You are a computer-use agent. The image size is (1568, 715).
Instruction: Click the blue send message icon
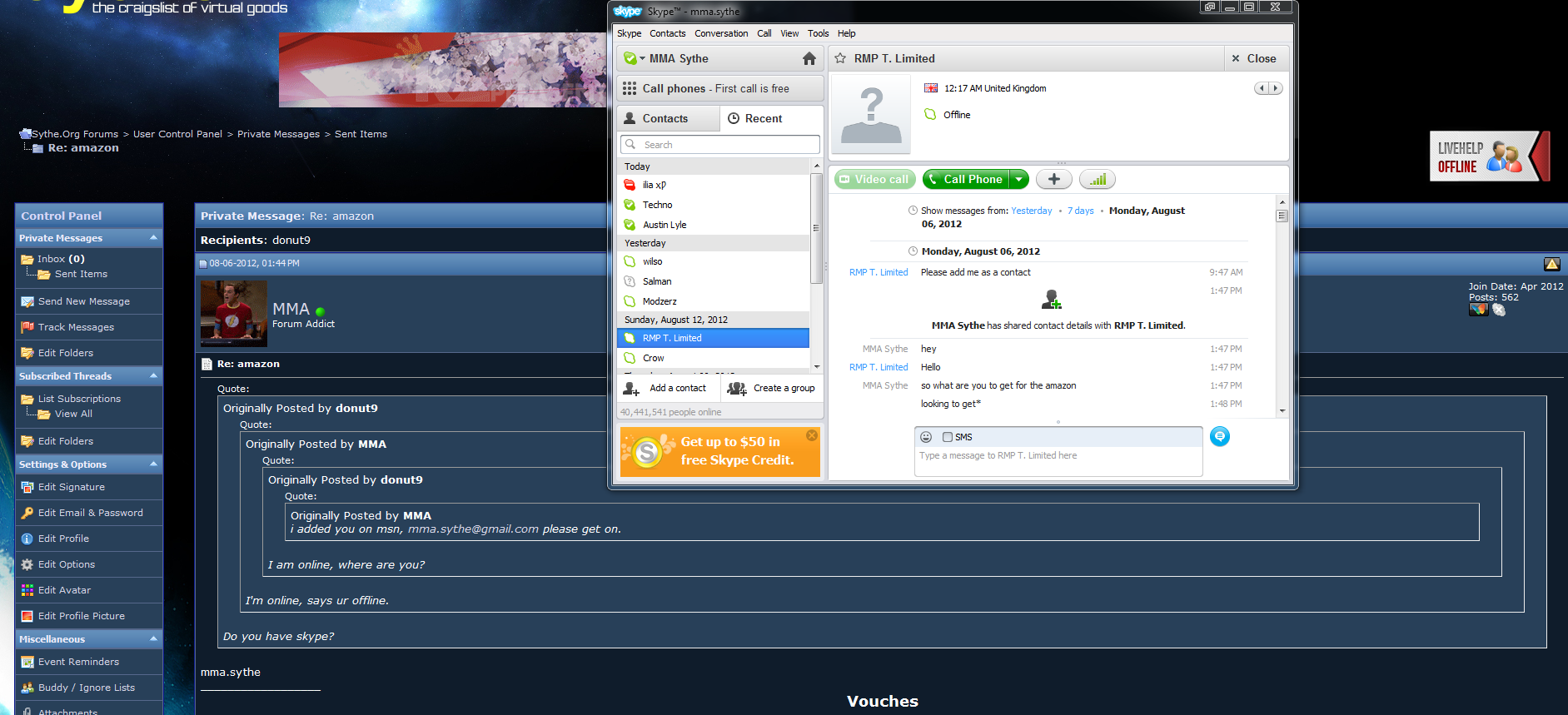(1219, 436)
